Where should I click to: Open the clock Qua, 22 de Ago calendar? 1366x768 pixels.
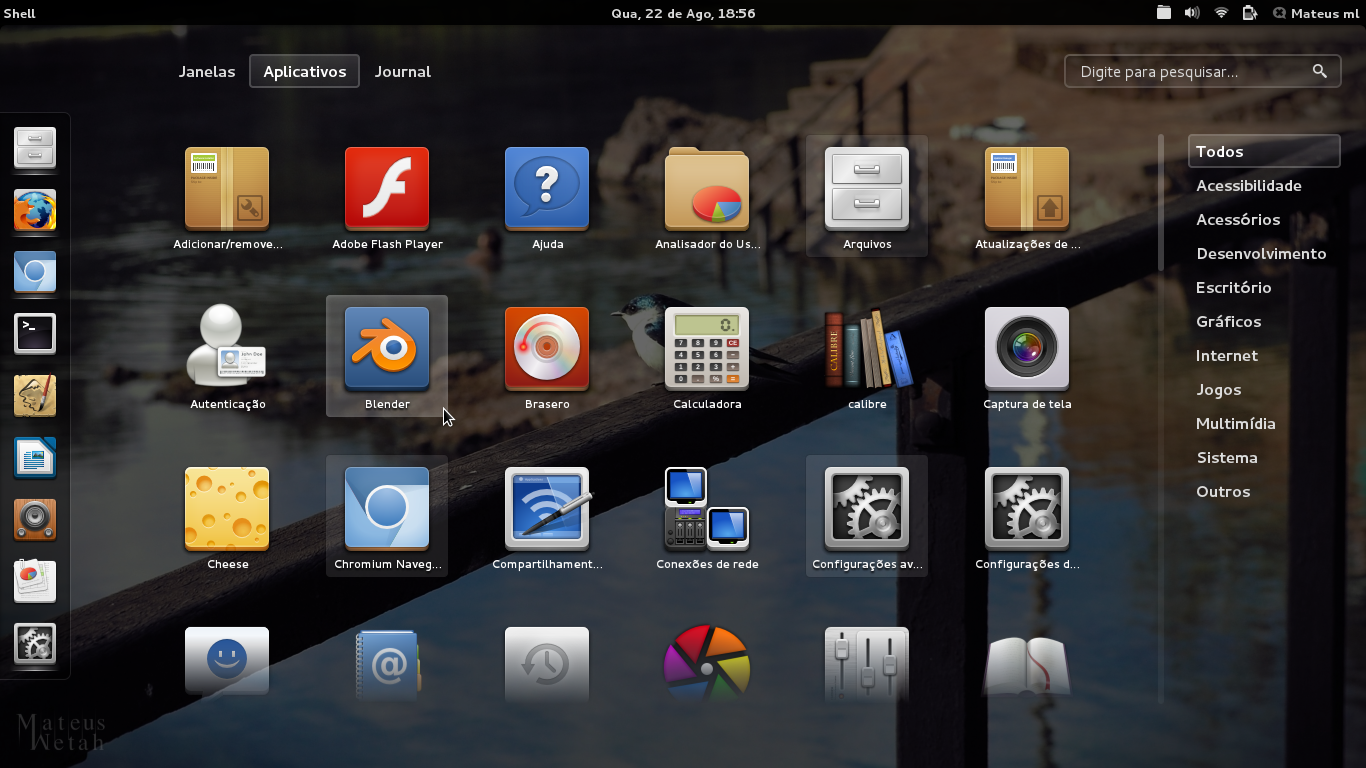683,13
